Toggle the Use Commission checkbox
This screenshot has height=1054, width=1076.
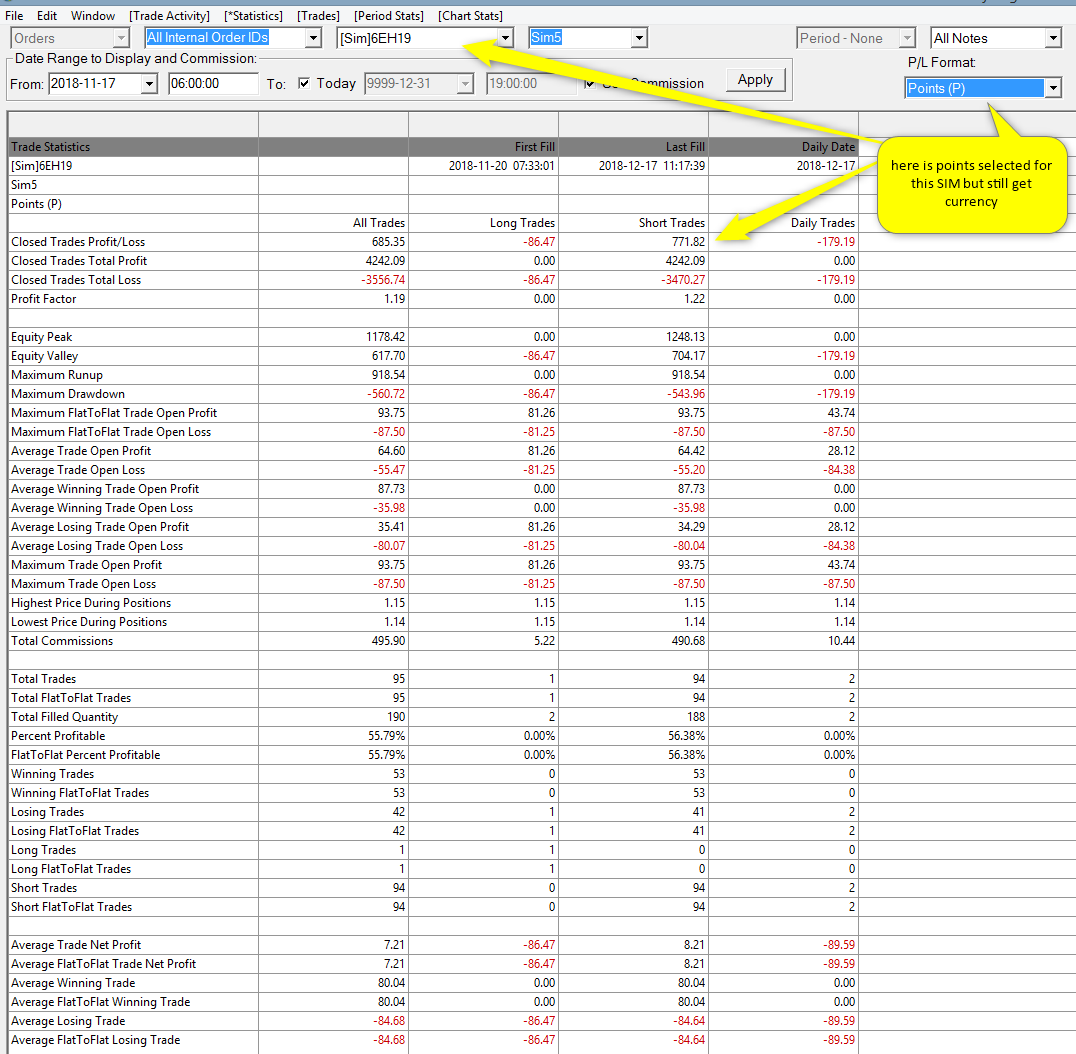(x=591, y=83)
